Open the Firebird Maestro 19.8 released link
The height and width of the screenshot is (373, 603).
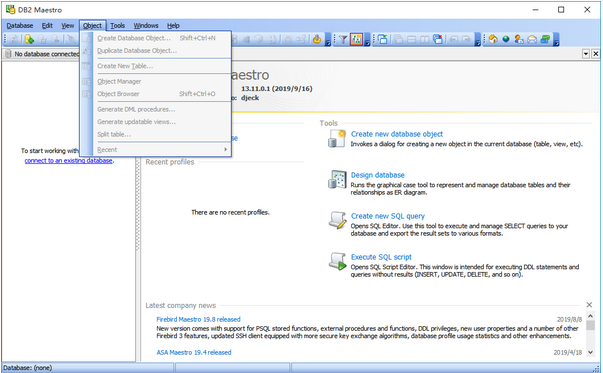pyautogui.click(x=198, y=319)
